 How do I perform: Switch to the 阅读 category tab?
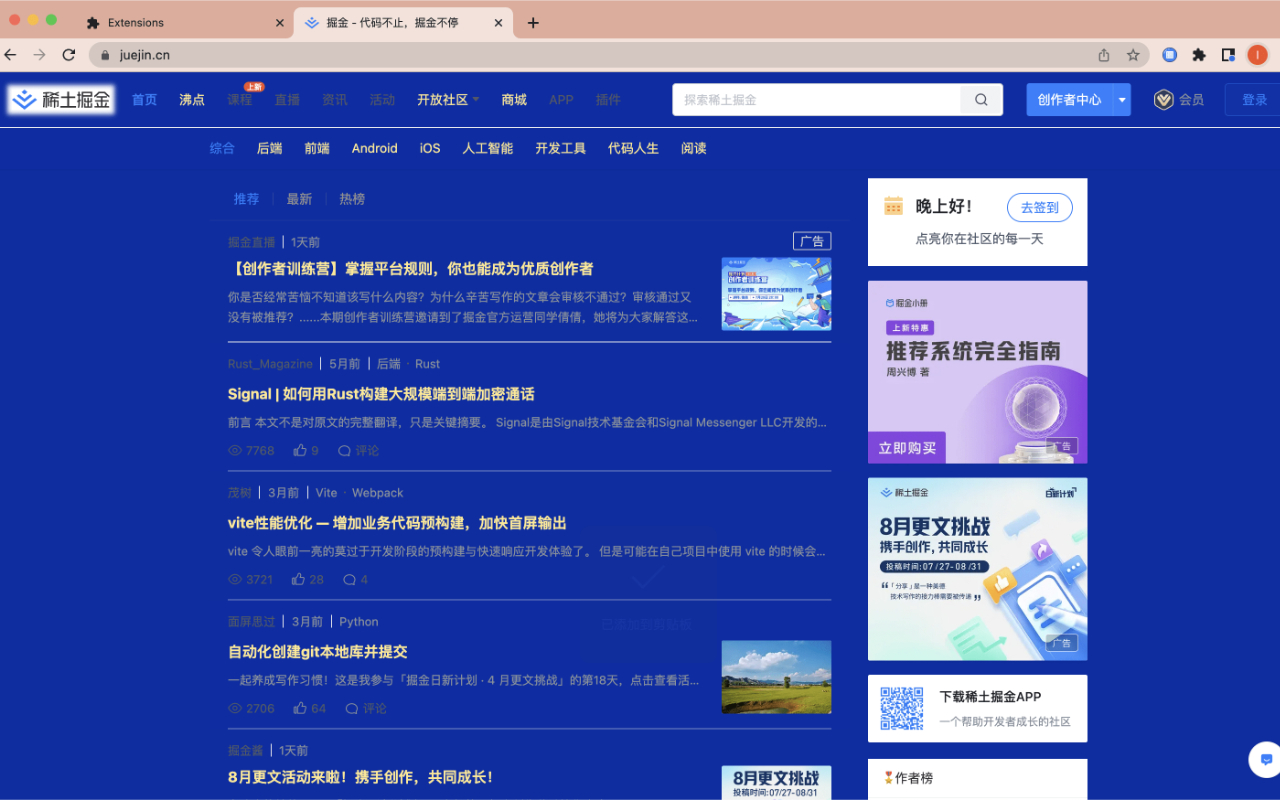click(694, 148)
